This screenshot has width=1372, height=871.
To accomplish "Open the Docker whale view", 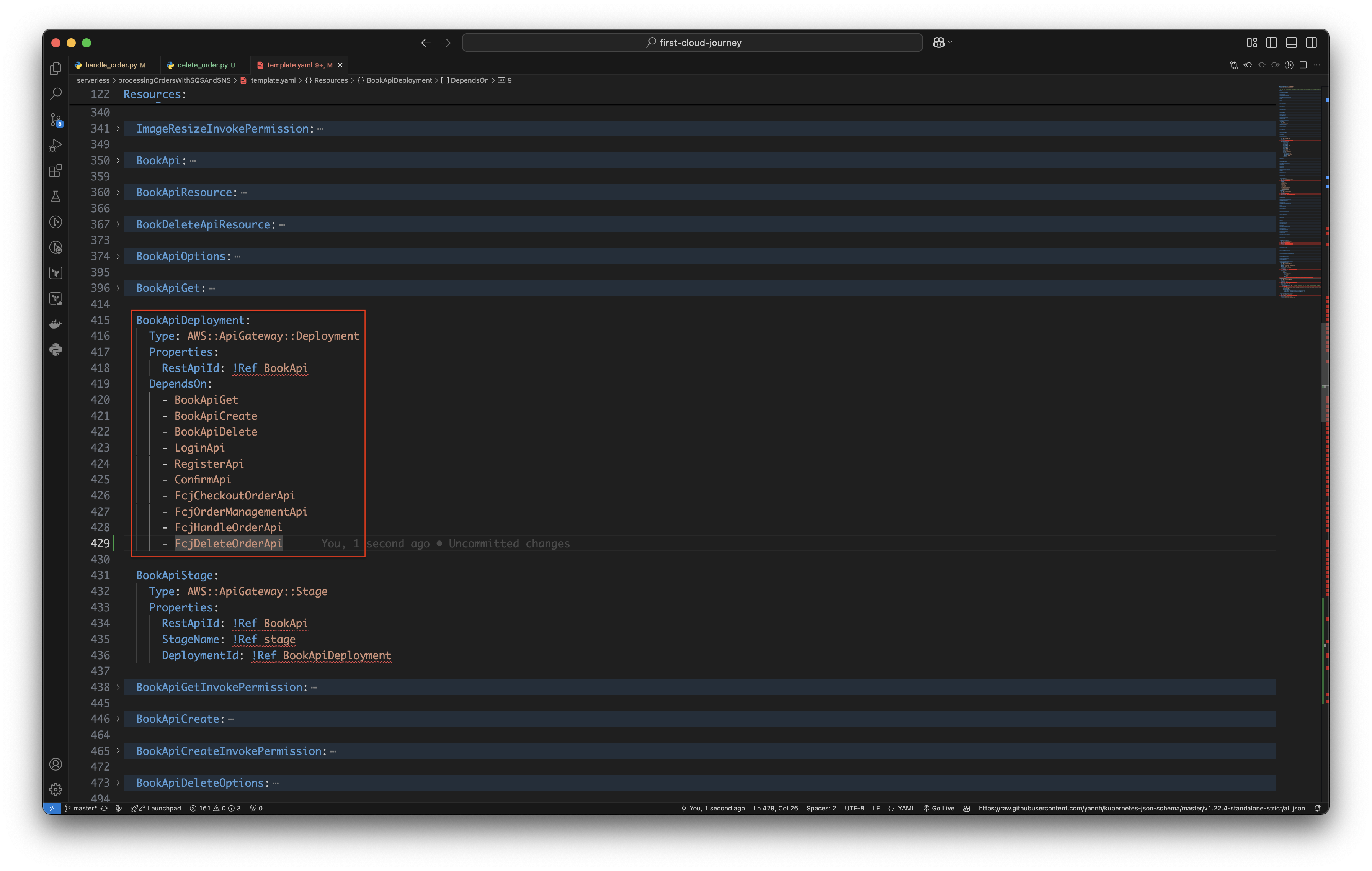I will click(55, 324).
